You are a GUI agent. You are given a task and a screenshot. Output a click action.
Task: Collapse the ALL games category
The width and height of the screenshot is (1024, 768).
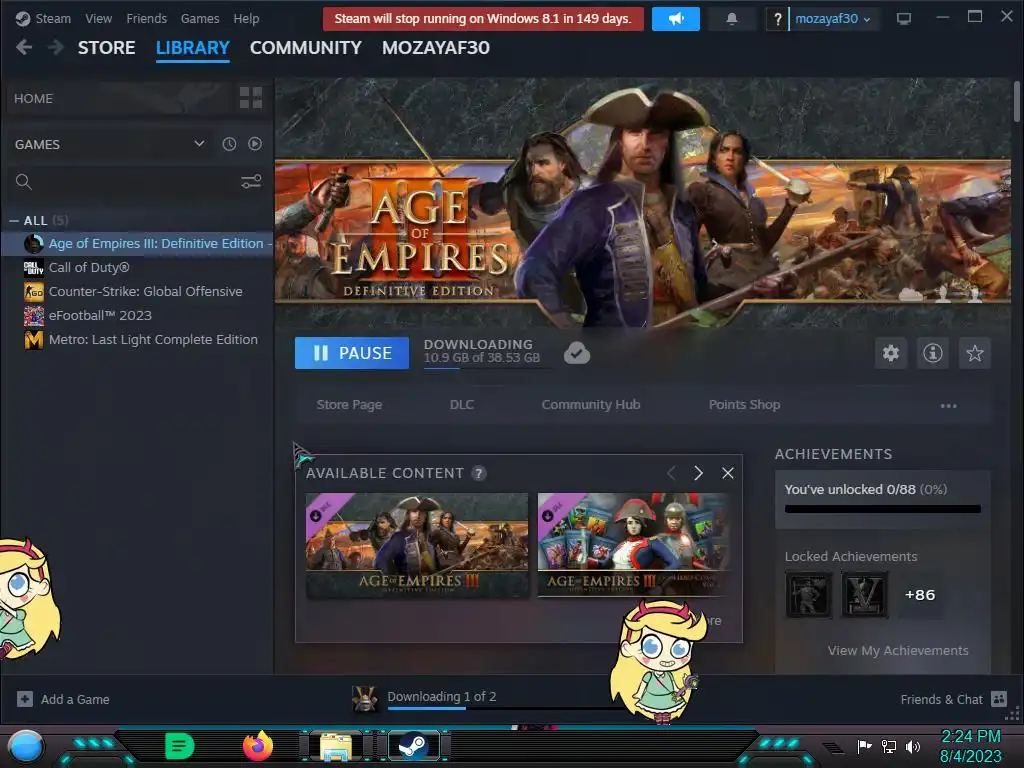14,221
